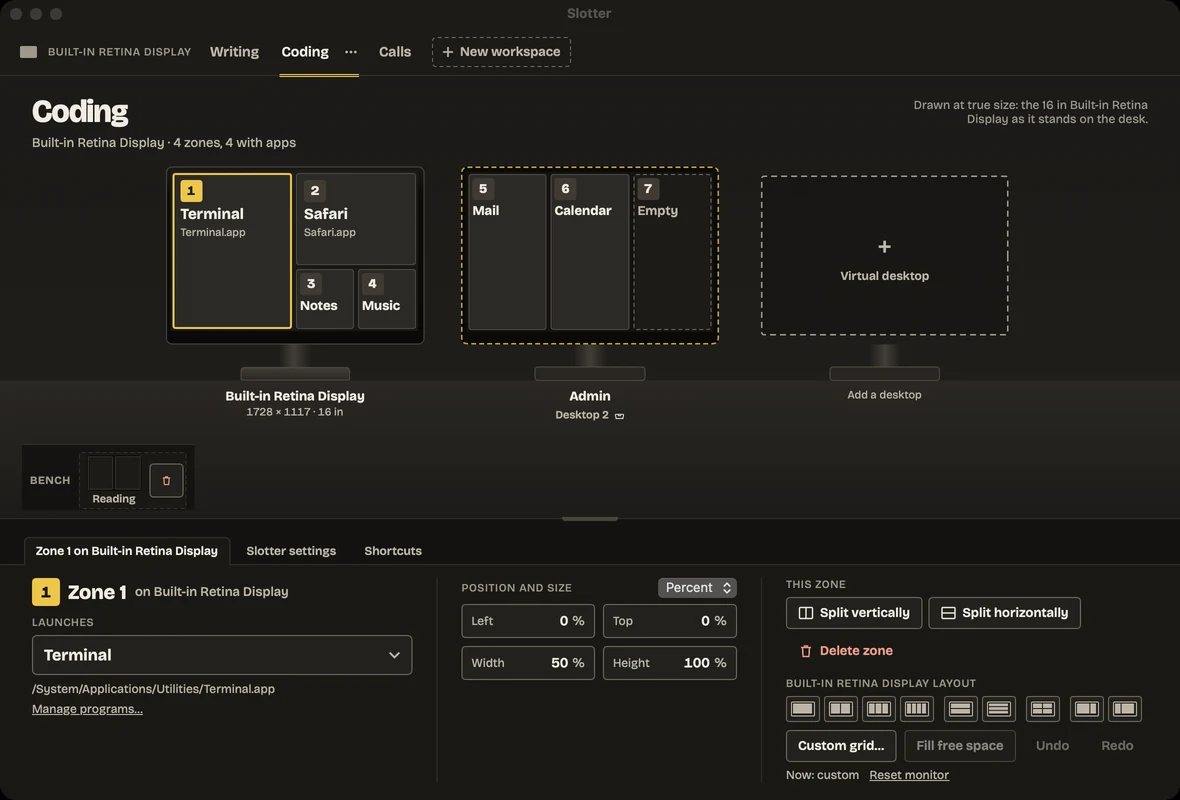Click the small icon next to Desktop 2
1180x800 pixels.
[x=619, y=415]
